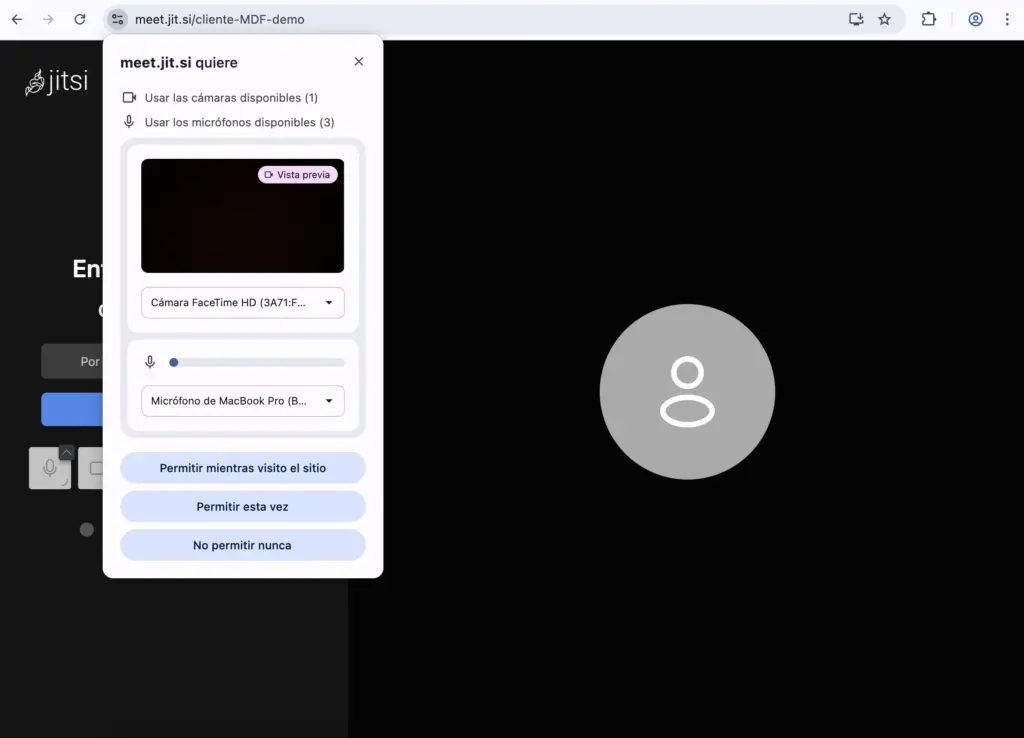Click the browser forward arrow

click(48, 20)
